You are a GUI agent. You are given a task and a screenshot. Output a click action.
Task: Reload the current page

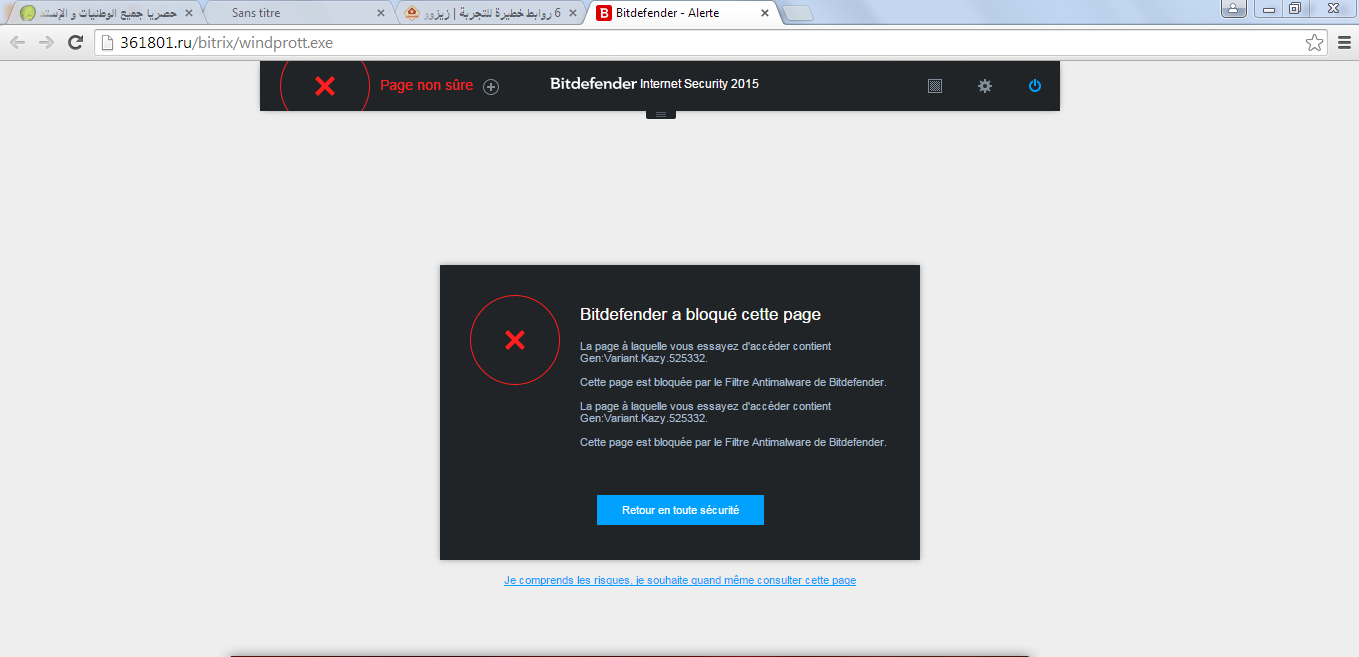(75, 43)
